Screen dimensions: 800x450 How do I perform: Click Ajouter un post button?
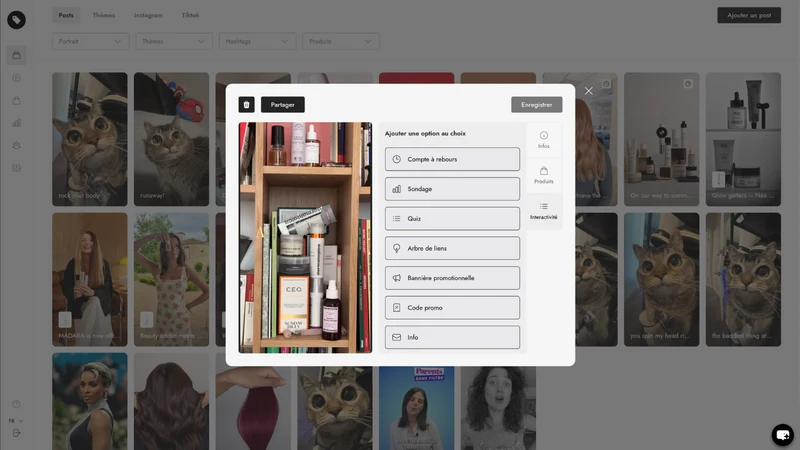(x=749, y=15)
